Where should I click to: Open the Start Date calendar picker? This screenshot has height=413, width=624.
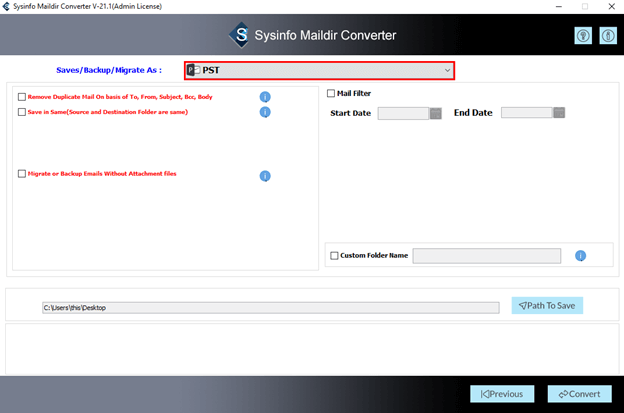pos(436,113)
